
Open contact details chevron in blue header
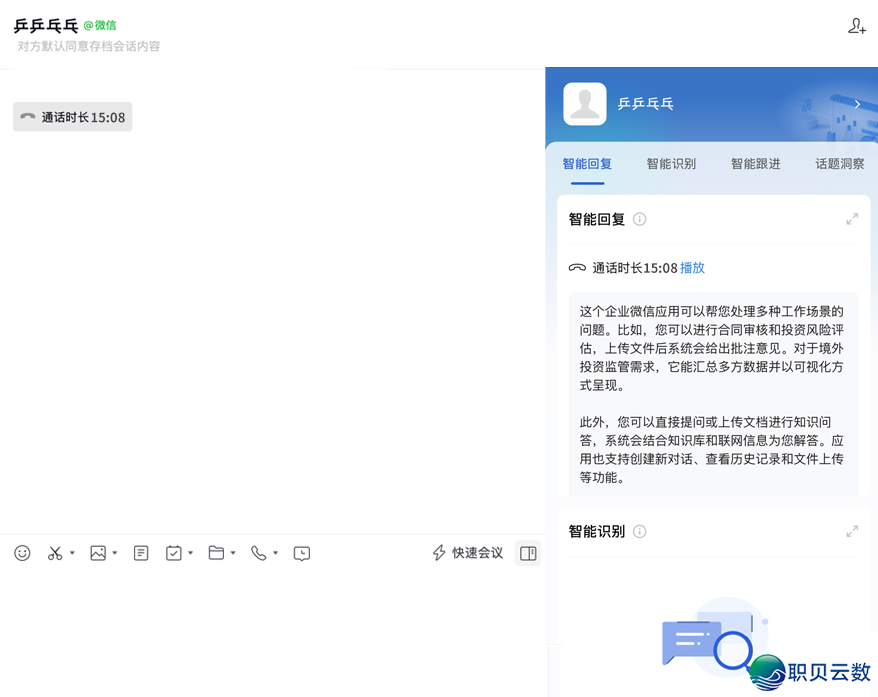pos(857,104)
